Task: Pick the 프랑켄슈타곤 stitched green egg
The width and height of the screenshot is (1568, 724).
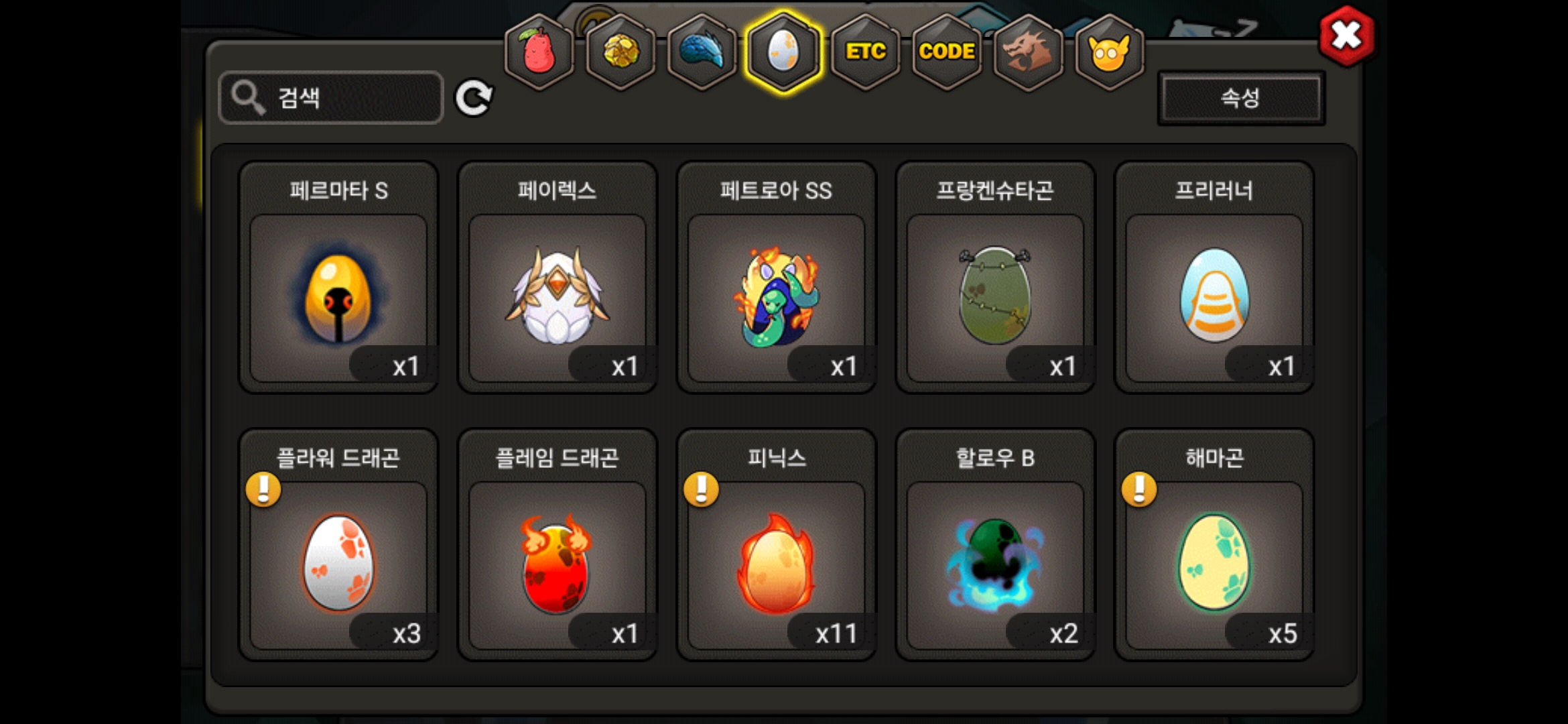Action: (x=995, y=277)
